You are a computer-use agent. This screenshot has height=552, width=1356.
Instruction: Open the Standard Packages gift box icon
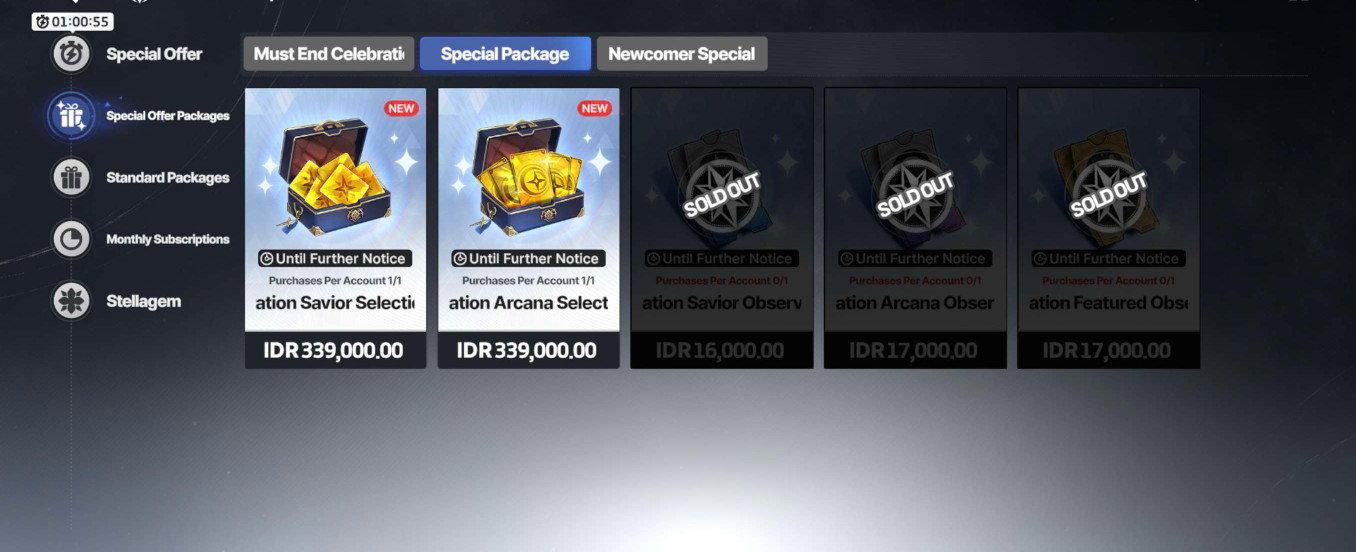71,178
